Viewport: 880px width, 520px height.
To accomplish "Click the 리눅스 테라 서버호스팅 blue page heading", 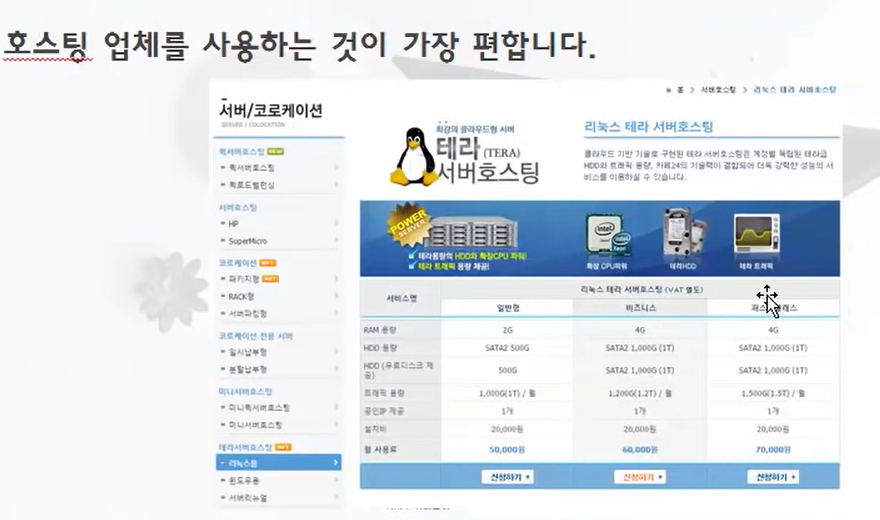I will pos(648,127).
